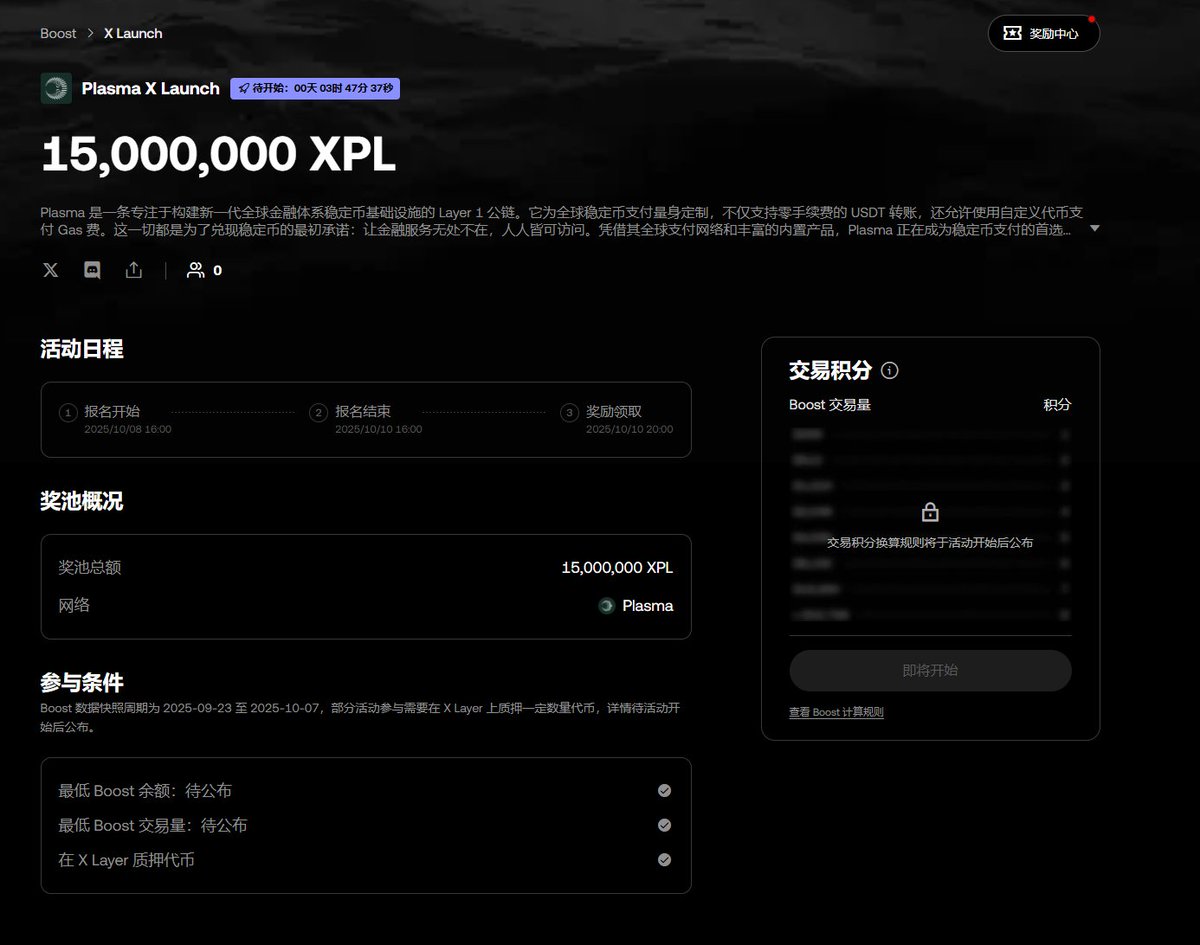The image size is (1200, 945).
Task: Click the participant count 0
Action: point(217,270)
